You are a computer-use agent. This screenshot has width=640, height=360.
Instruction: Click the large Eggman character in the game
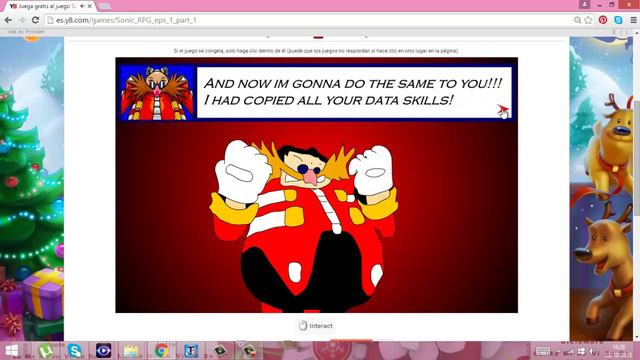[x=304, y=226]
